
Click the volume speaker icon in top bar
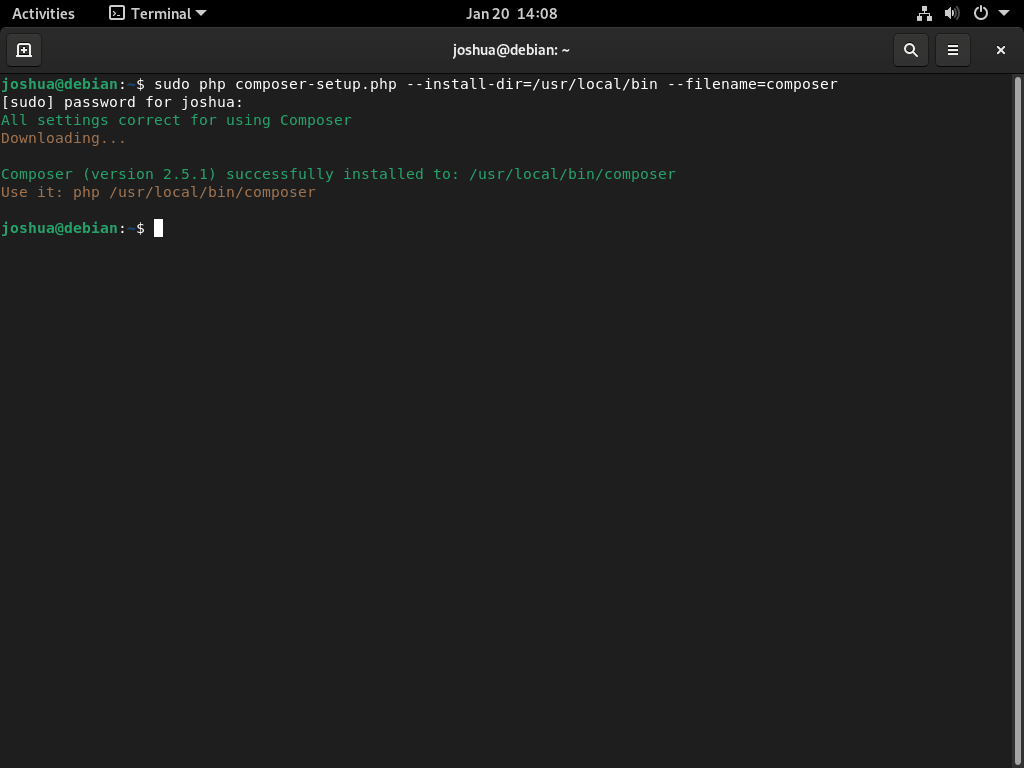[x=951, y=13]
